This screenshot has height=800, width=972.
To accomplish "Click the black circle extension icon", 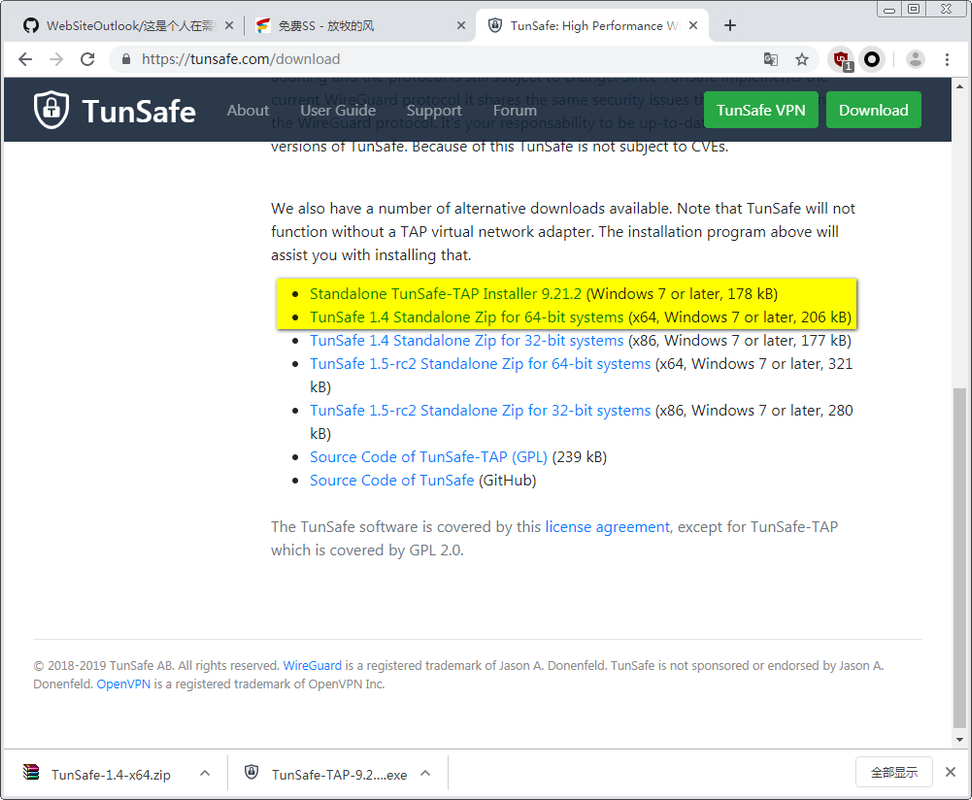I will (x=872, y=59).
